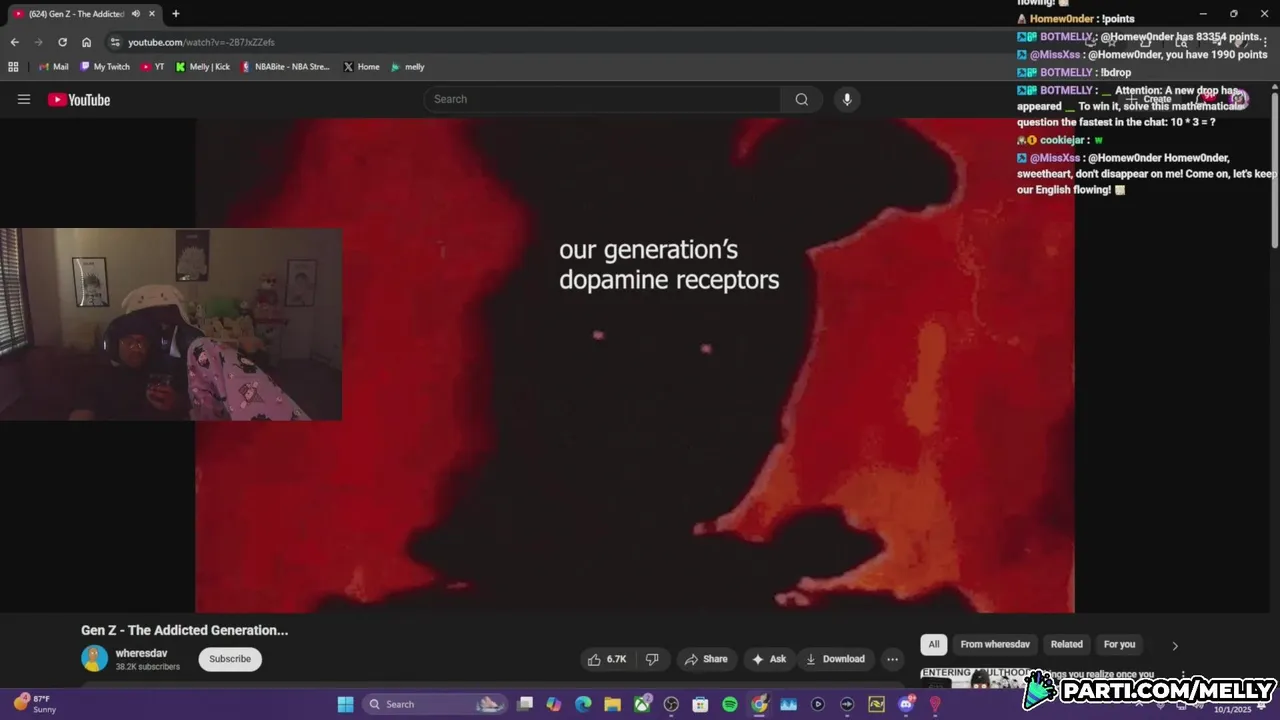The image size is (1280, 720).
Task: Open the YT bookmark
Action: point(153,67)
